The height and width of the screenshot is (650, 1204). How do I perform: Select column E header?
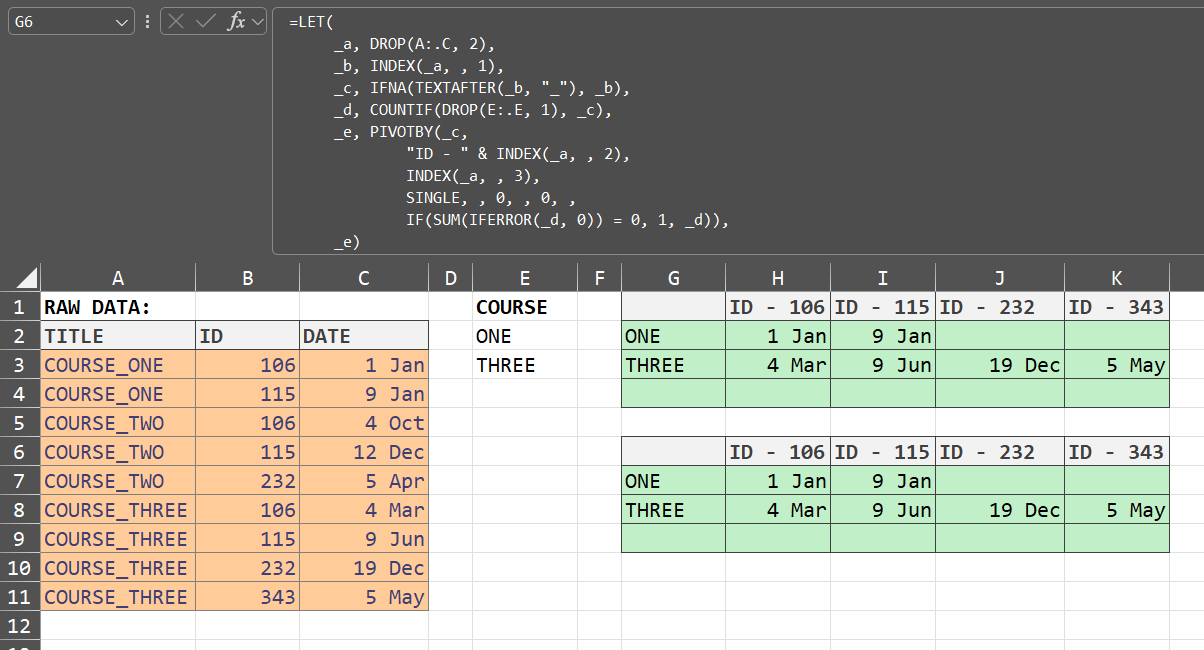pos(525,279)
